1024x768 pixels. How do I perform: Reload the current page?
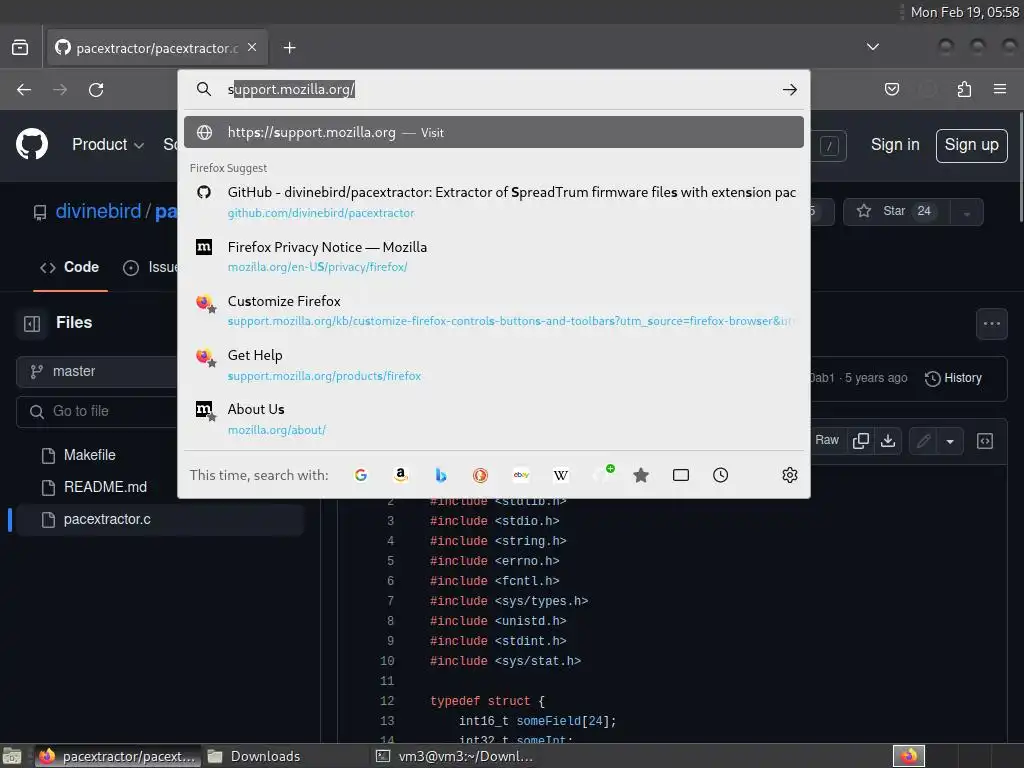96,89
